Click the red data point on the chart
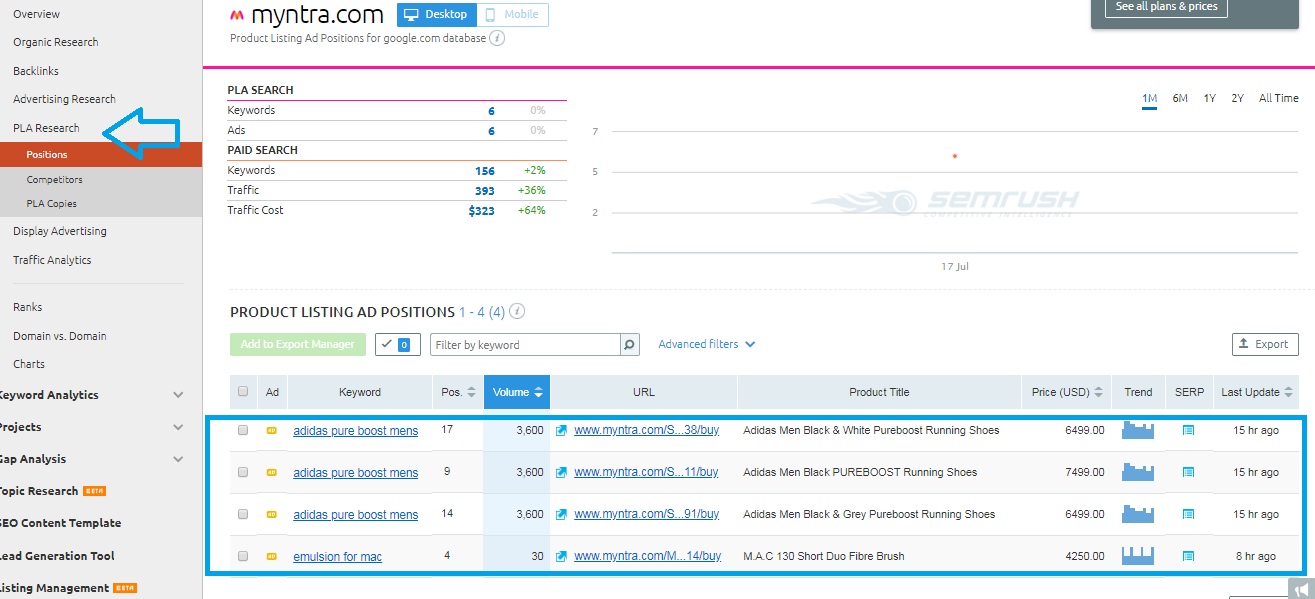 [x=955, y=156]
